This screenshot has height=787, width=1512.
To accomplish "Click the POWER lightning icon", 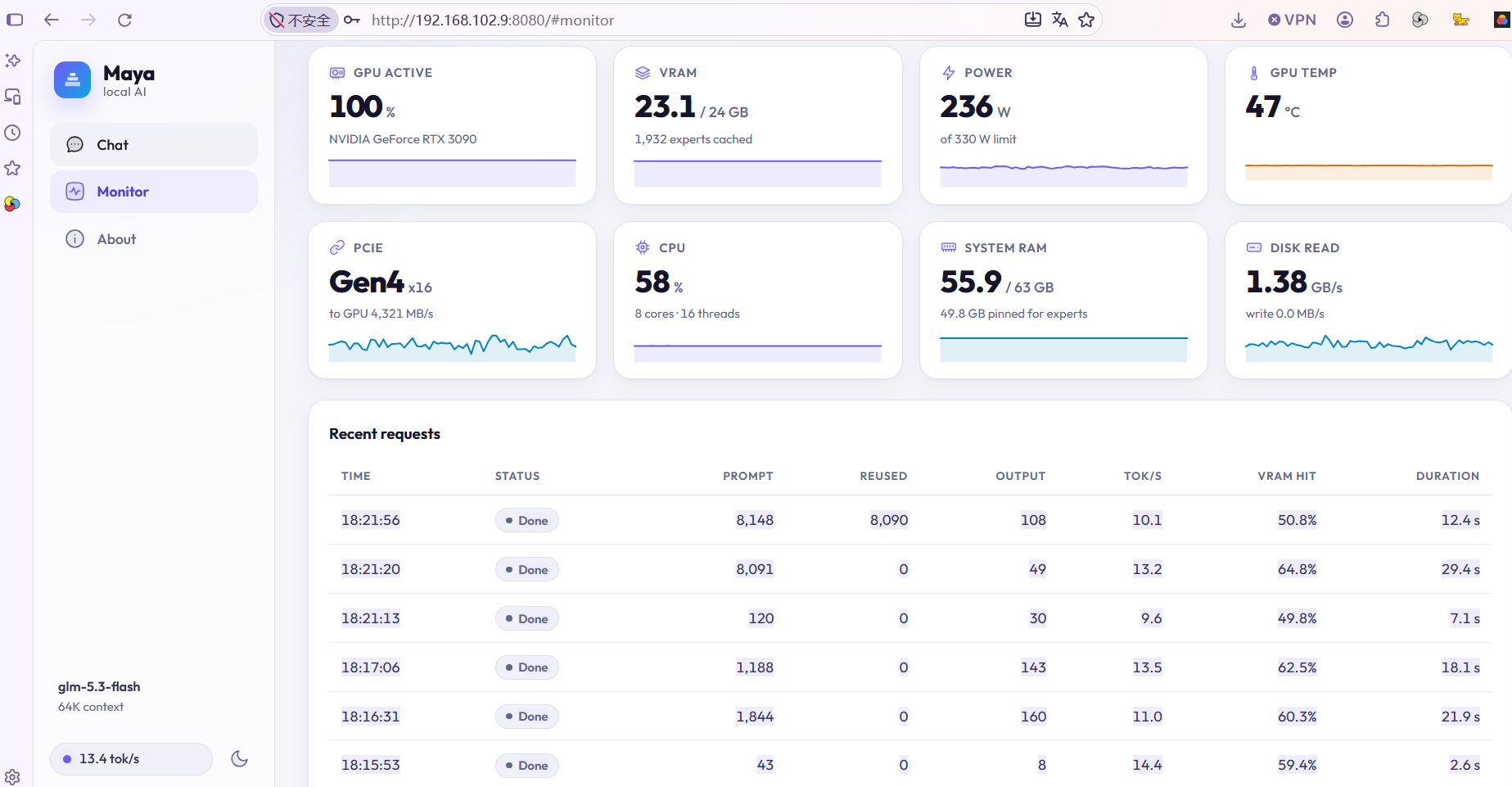I will [x=949, y=73].
